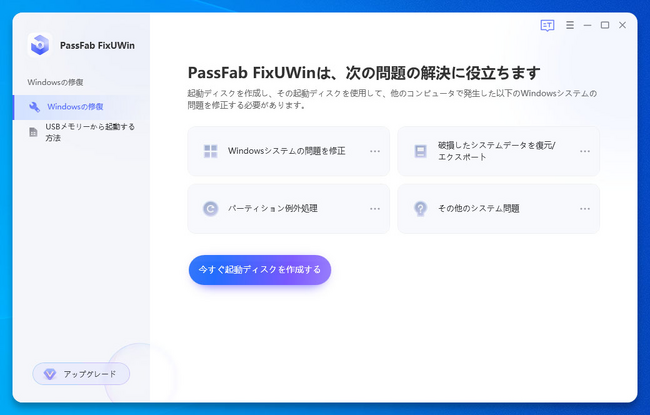Image resolution: width=650 pixels, height=415 pixels.
Task: Click the アップグレード button
Action: tap(81, 374)
